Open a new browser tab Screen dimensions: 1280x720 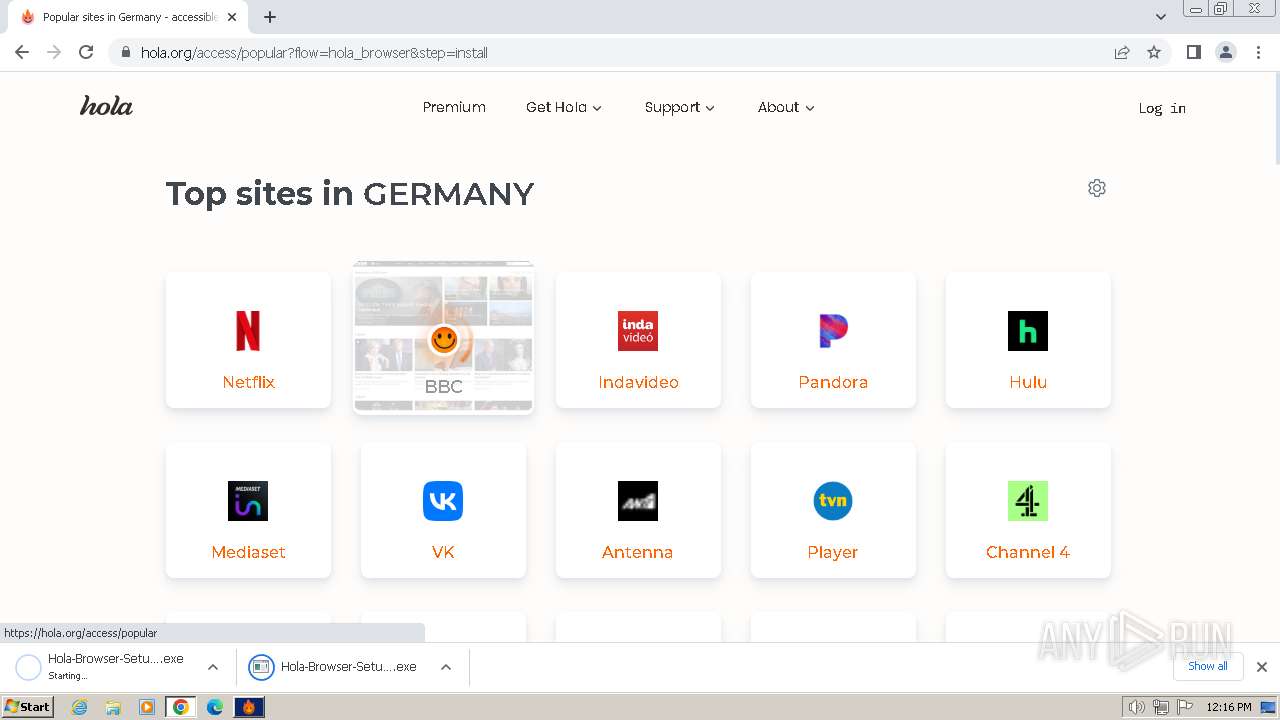[x=270, y=17]
